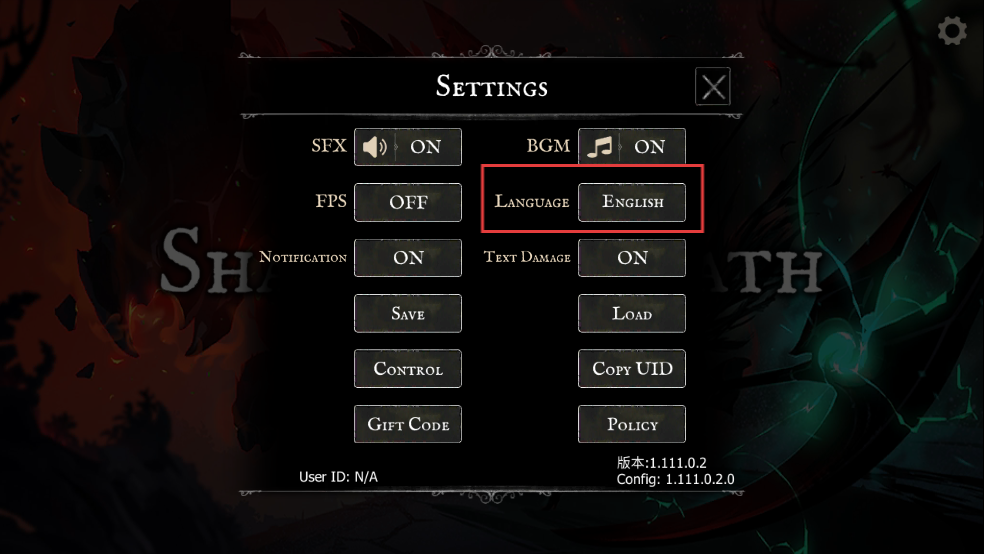The width and height of the screenshot is (984, 554).
Task: Open the Control settings
Action: [408, 368]
